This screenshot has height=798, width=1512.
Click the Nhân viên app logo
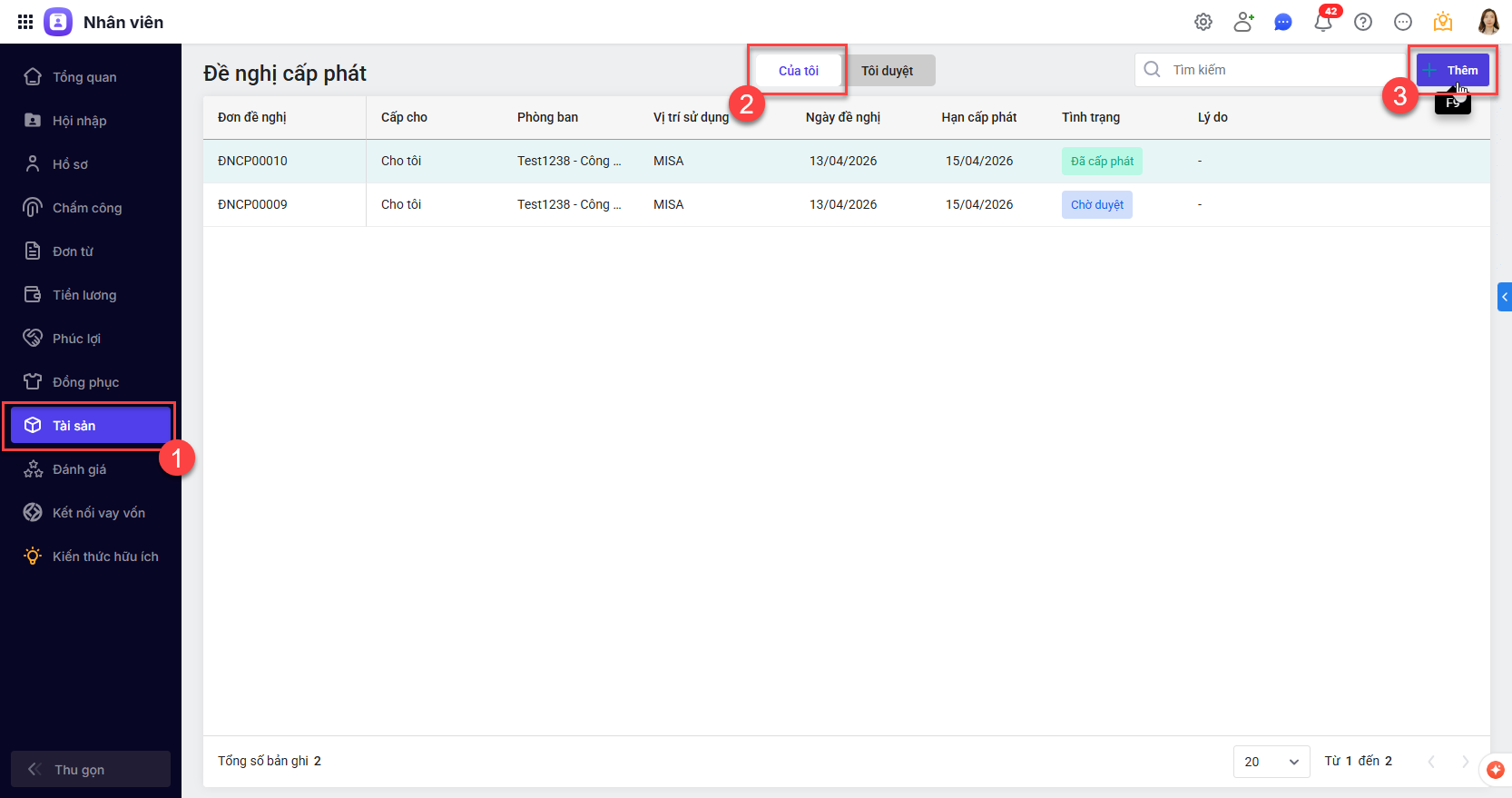coord(58,22)
